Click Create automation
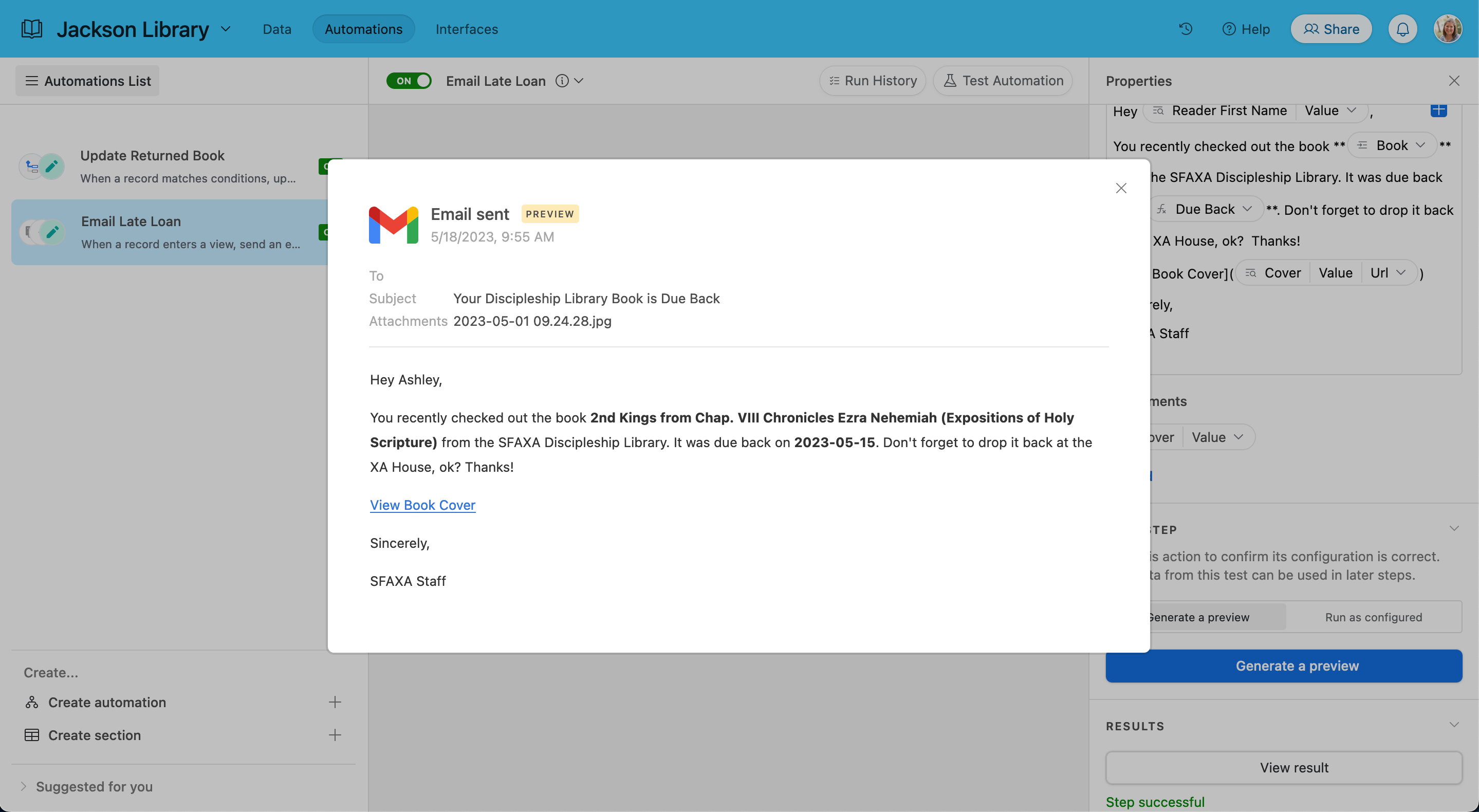Image resolution: width=1479 pixels, height=812 pixels. (107, 702)
